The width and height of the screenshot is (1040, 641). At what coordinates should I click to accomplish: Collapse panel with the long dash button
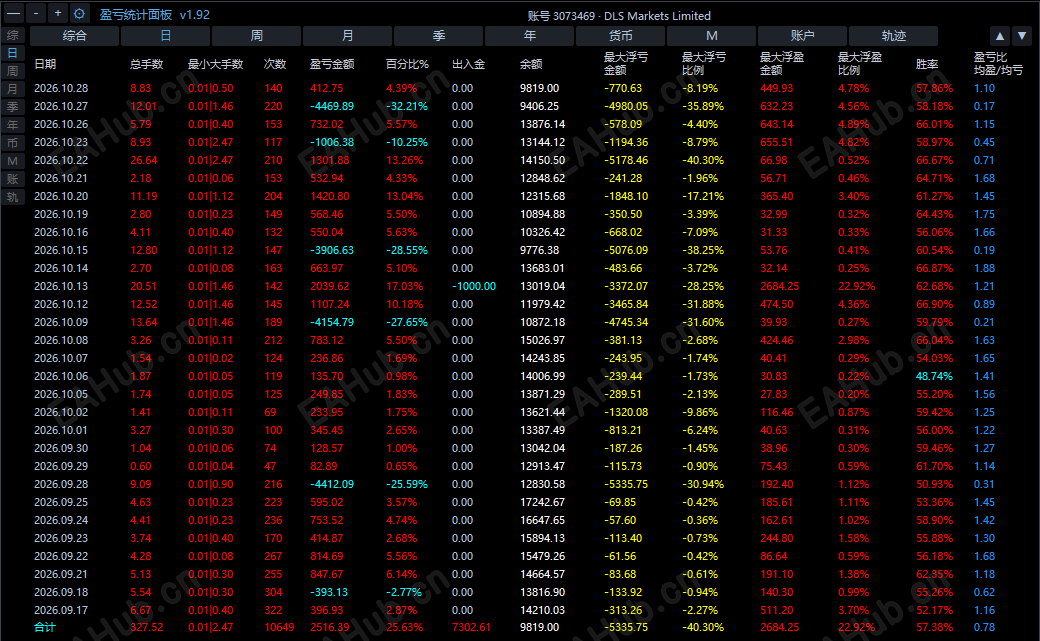(13, 13)
